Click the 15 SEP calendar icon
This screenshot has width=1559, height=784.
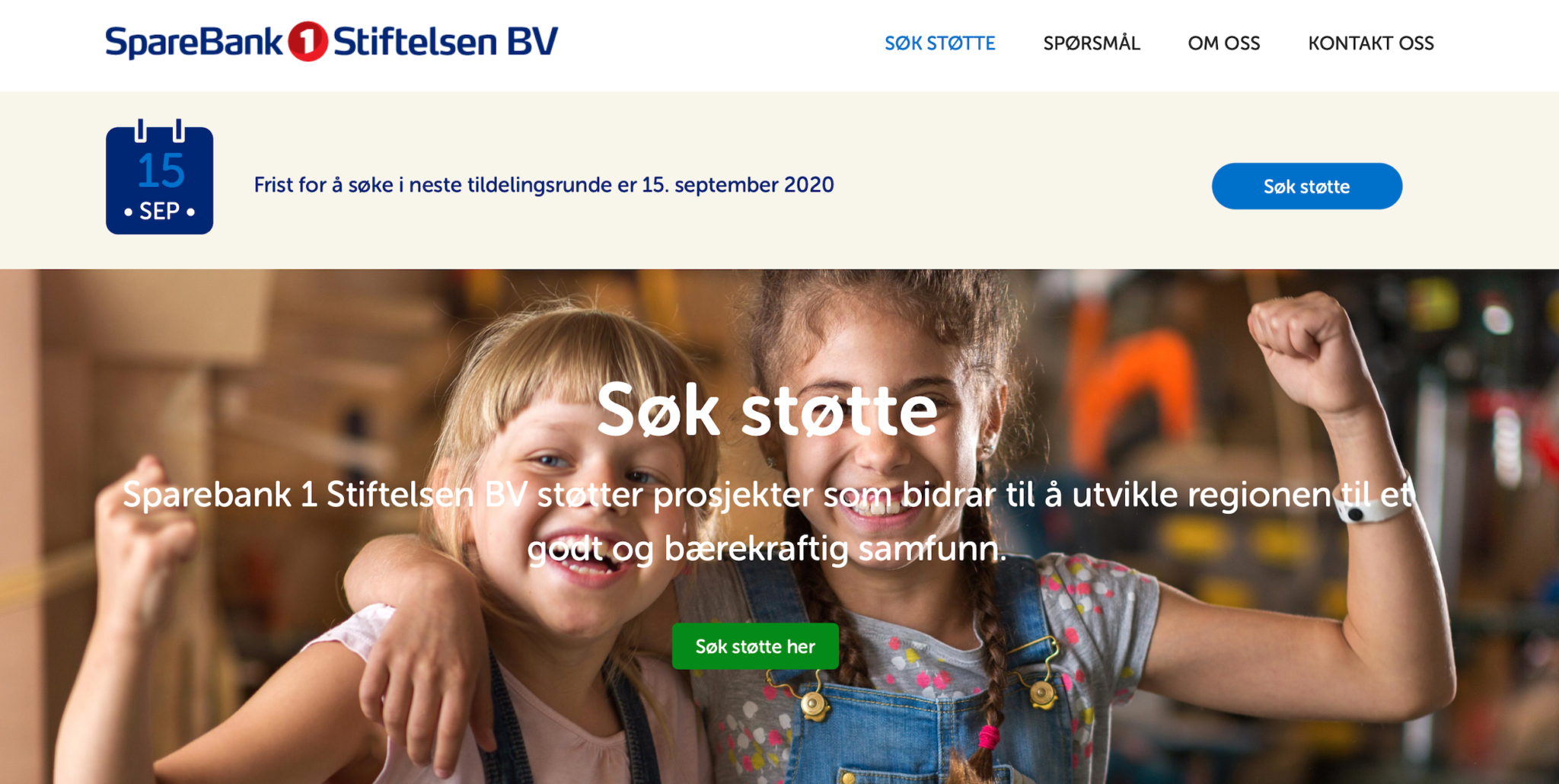[160, 177]
